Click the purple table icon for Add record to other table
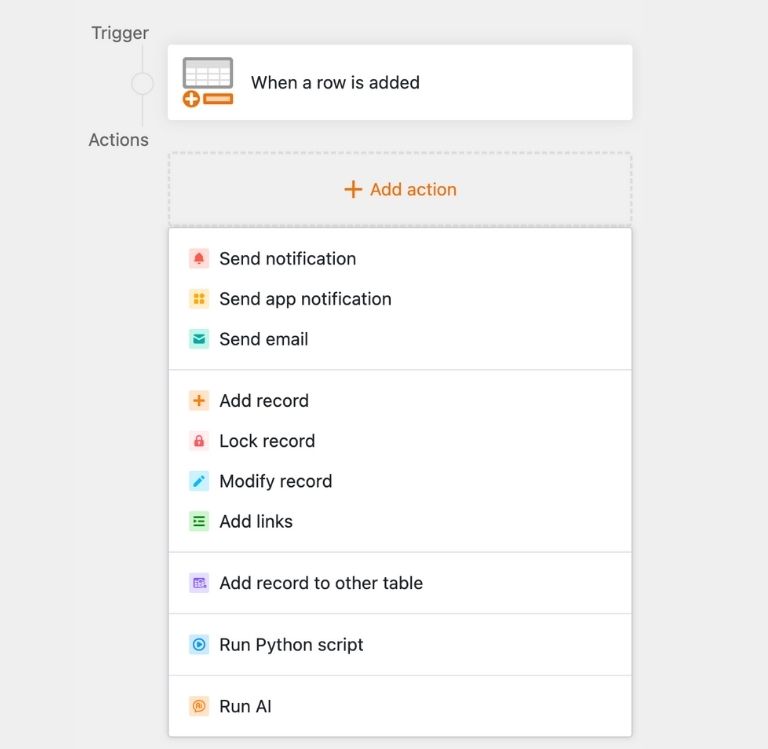Image resolution: width=768 pixels, height=749 pixels. coord(199,583)
